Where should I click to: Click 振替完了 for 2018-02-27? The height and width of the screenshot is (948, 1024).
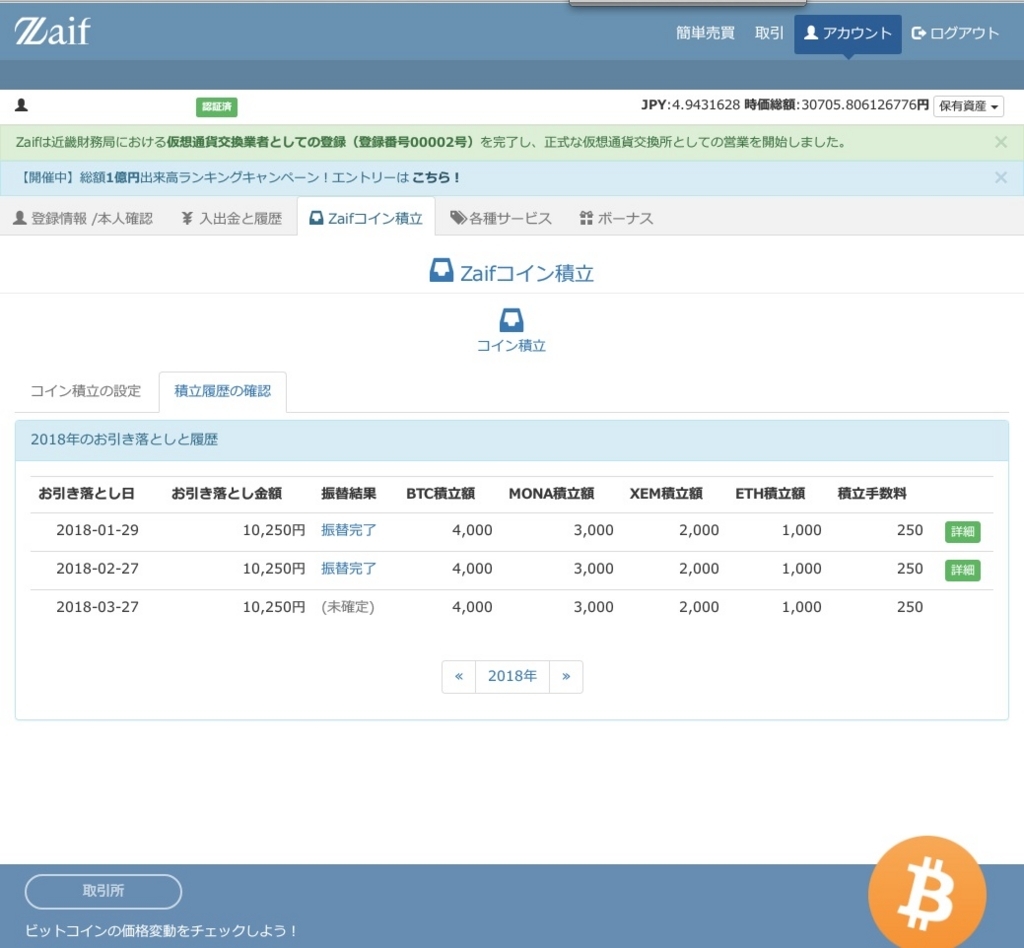pyautogui.click(x=349, y=569)
